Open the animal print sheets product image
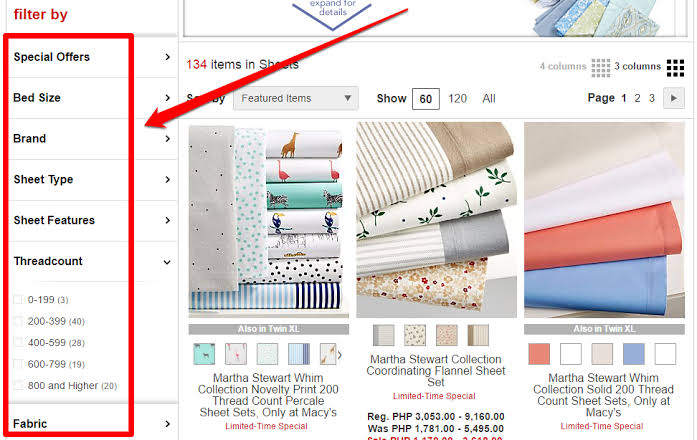The height and width of the screenshot is (440, 697). point(268,220)
